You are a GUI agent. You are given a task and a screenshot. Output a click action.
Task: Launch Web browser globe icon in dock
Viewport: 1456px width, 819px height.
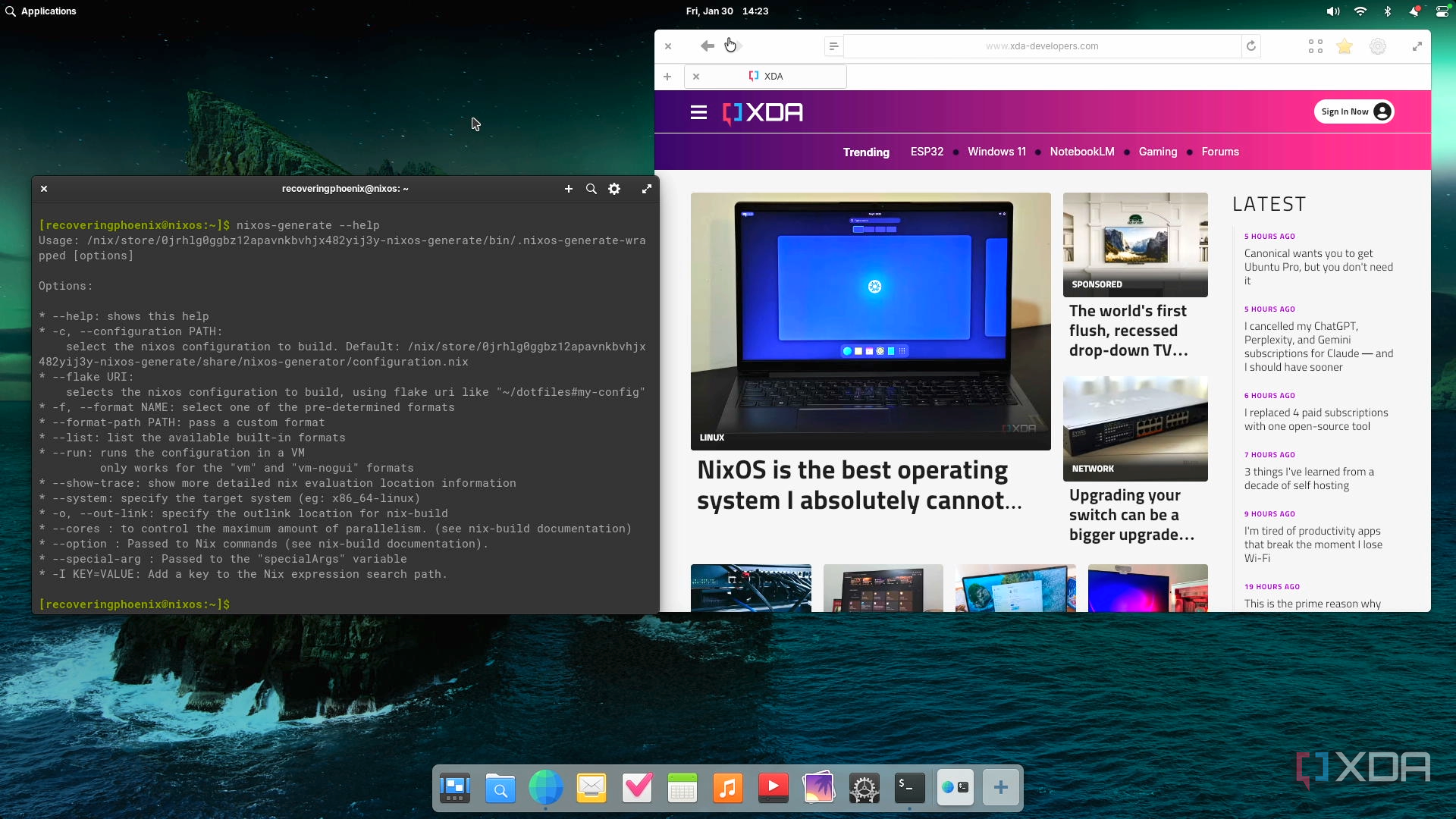point(546,787)
